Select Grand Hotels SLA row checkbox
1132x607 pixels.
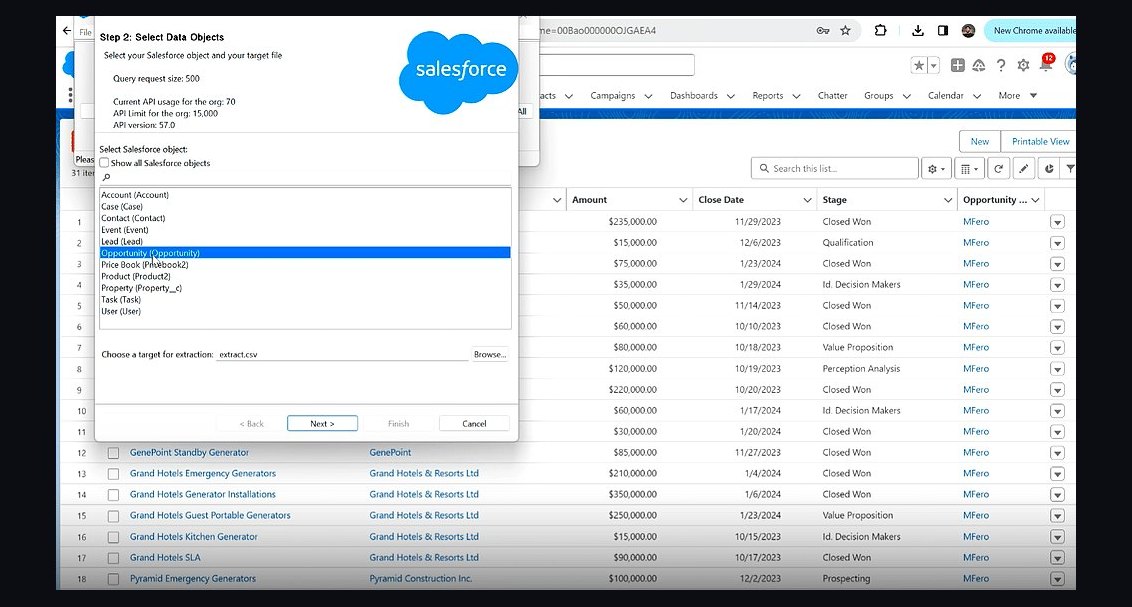point(113,558)
